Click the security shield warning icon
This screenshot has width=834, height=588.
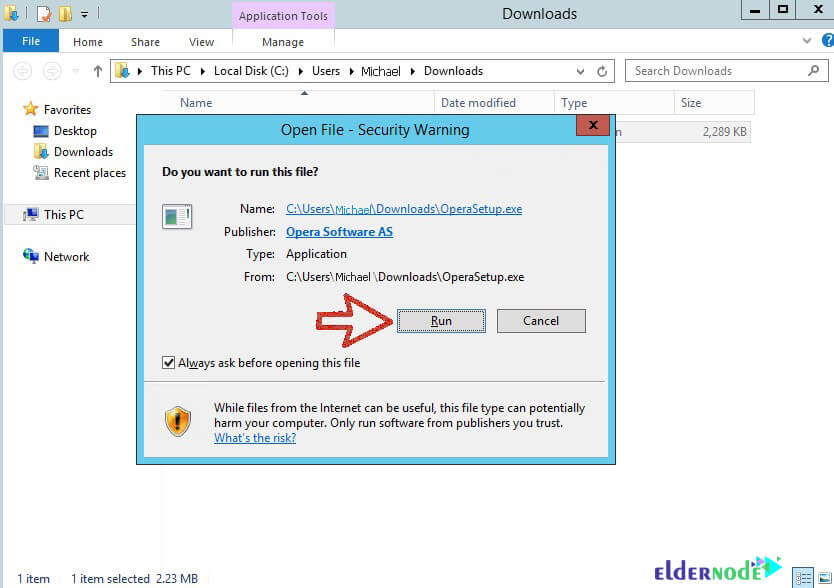[178, 421]
